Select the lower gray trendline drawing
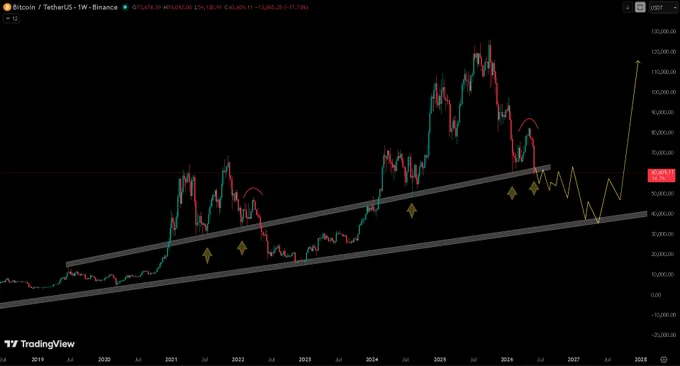 (x=323, y=260)
